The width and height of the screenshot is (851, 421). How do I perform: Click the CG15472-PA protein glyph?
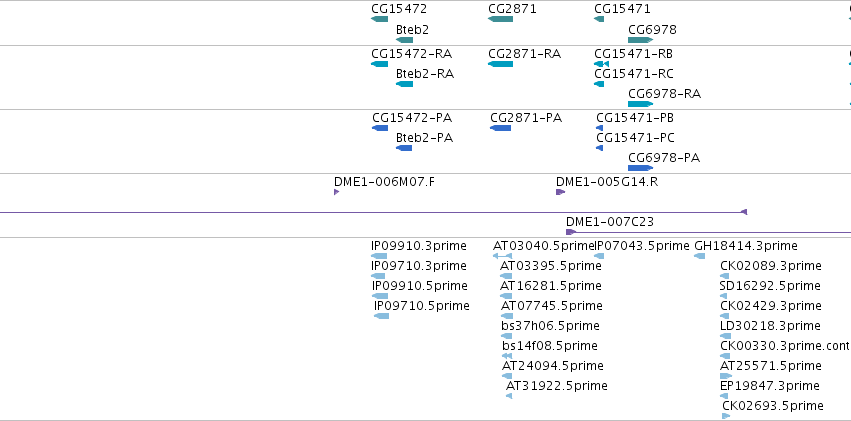(x=380, y=128)
